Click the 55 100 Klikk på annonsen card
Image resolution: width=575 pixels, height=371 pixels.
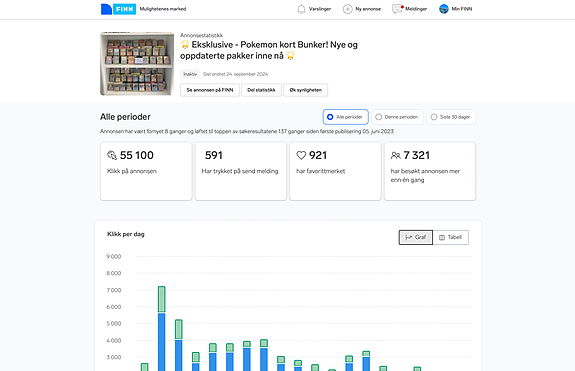click(146, 171)
